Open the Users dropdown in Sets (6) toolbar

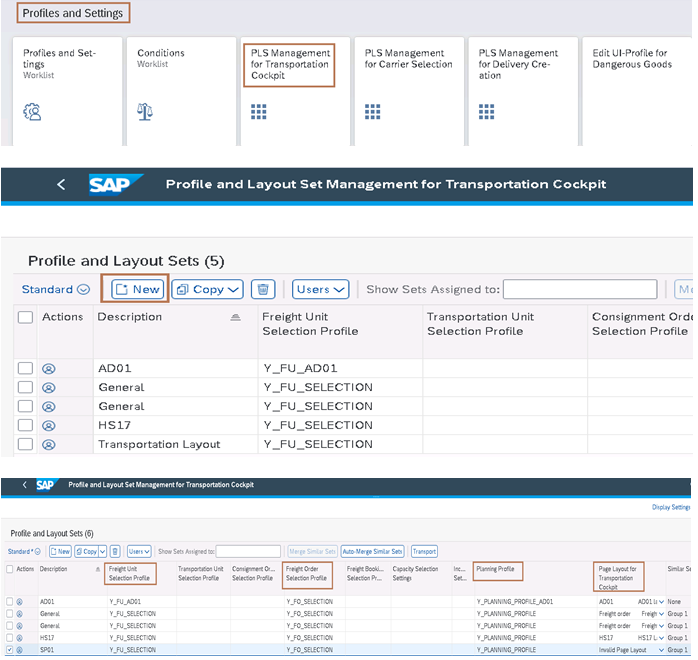click(139, 551)
